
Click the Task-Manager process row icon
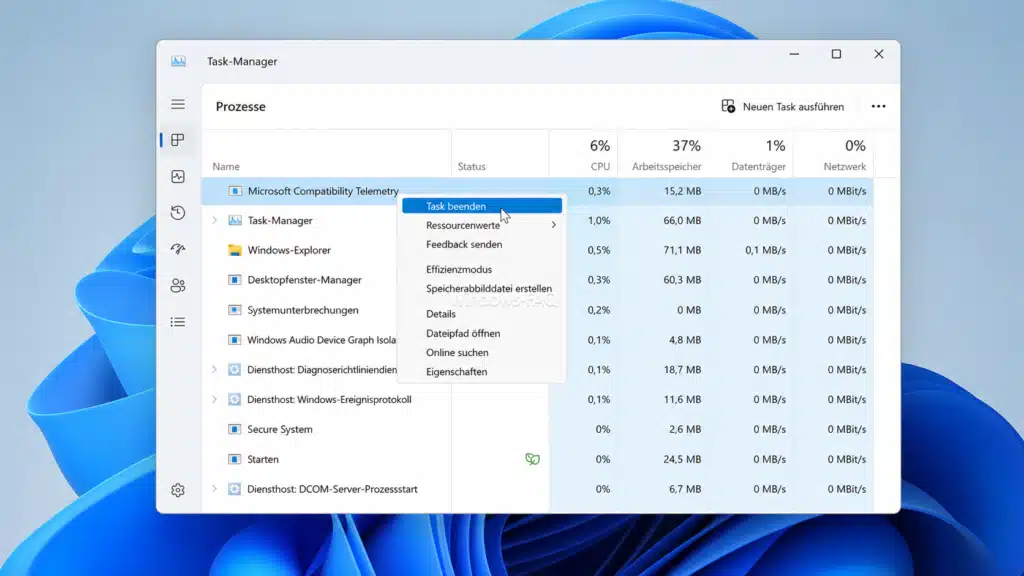coord(235,220)
